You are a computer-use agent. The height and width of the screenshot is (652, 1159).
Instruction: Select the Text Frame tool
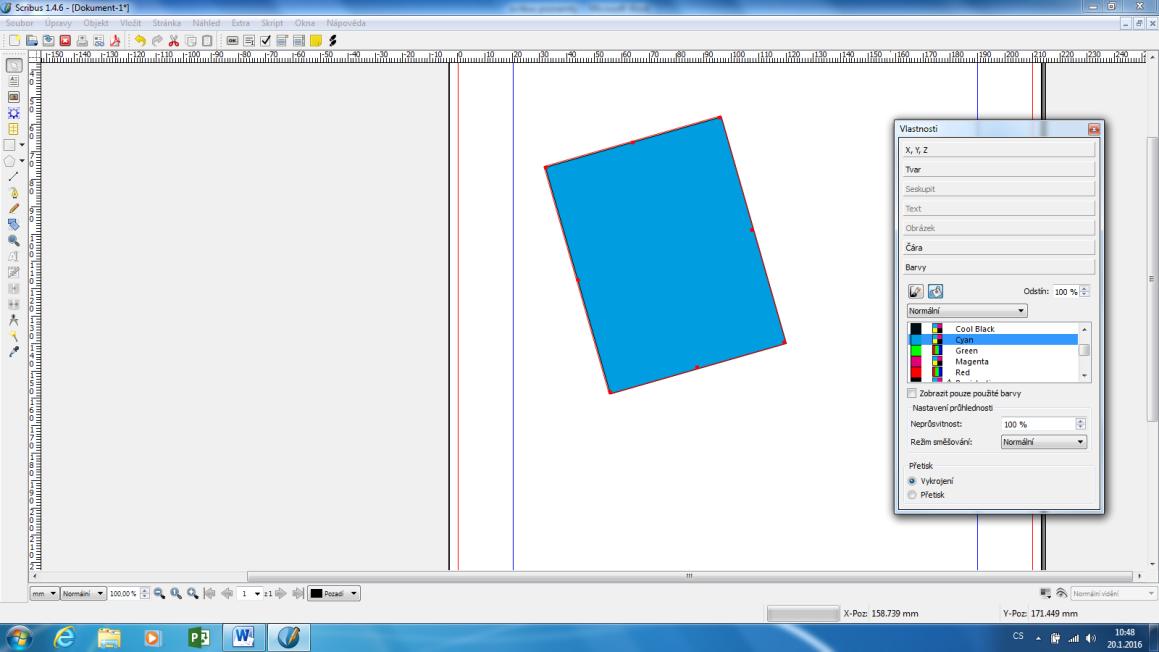[13, 81]
